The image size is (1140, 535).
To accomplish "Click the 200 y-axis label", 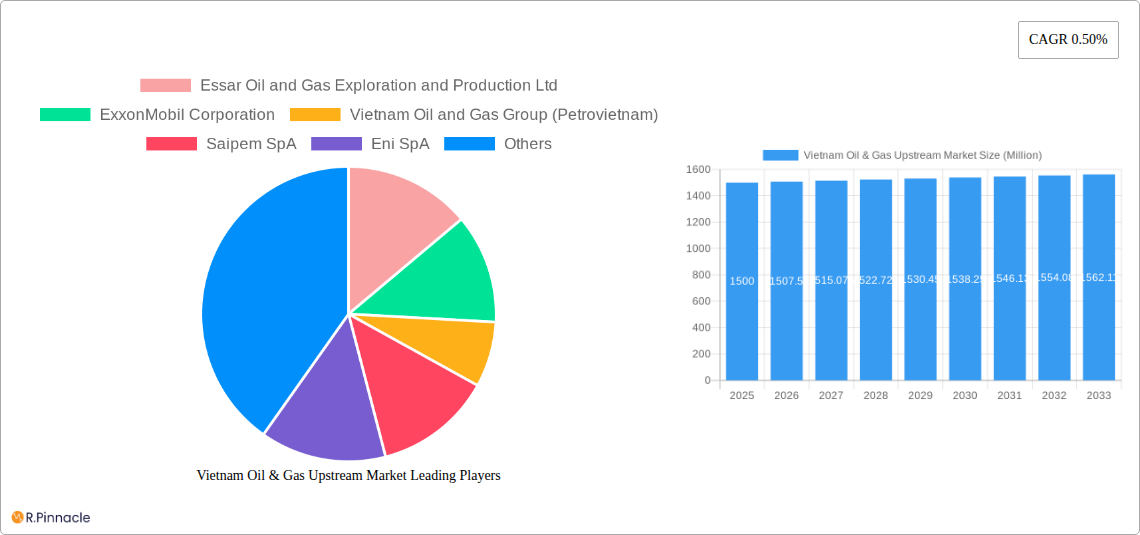I will click(x=701, y=354).
